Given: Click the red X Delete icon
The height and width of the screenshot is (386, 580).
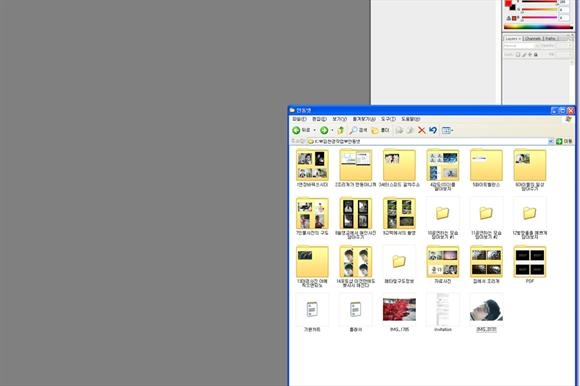Looking at the screenshot, I should (x=421, y=130).
